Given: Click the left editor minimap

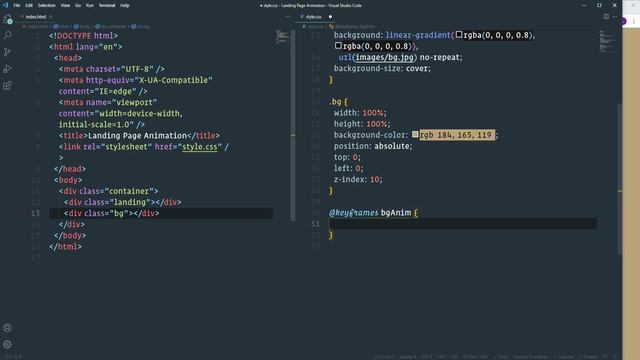Looking at the screenshot, I should pyautogui.click(x=282, y=37).
